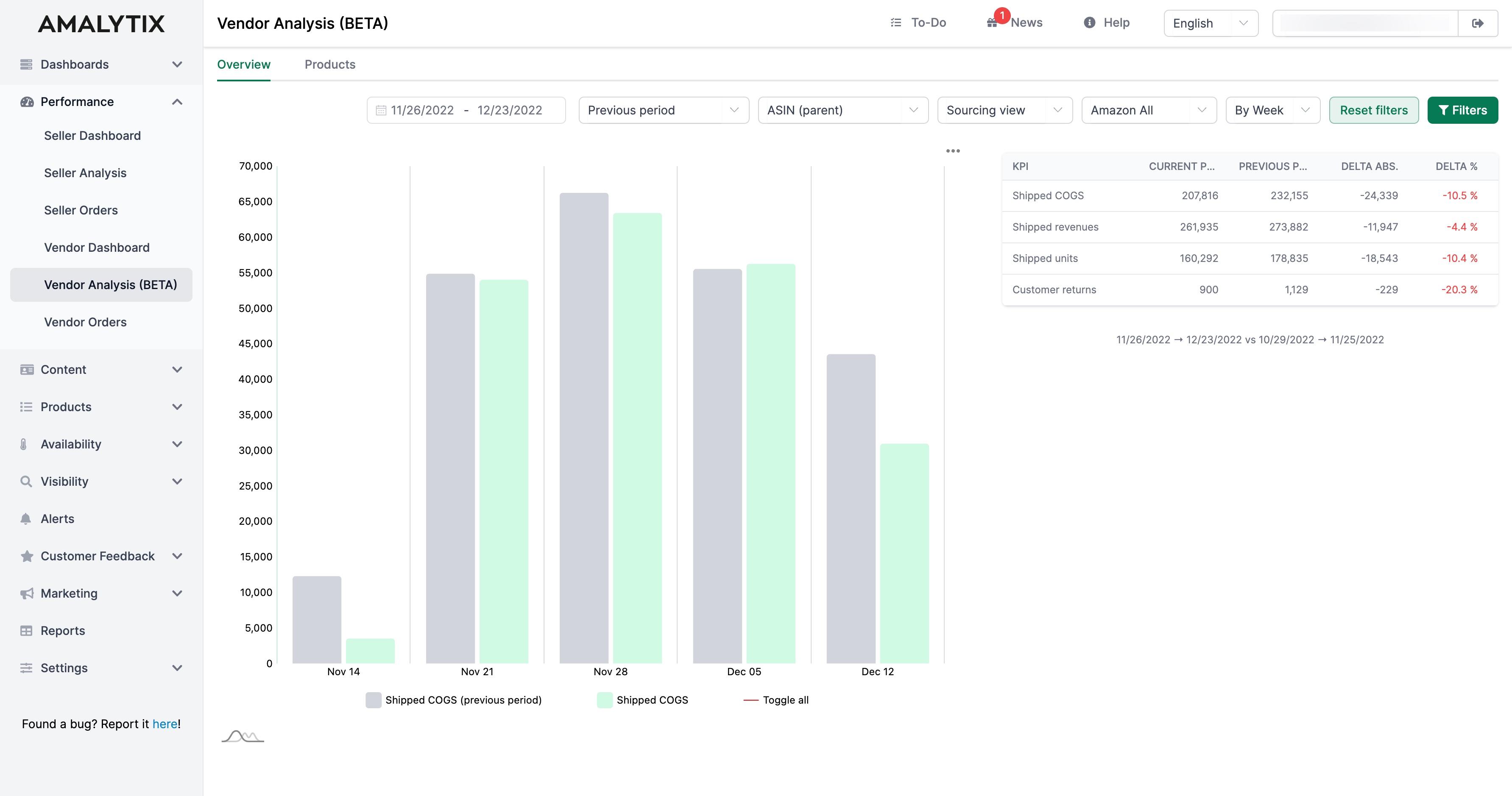Click the Shipped units row label
Viewport: 1512px width, 796px height.
click(1045, 259)
